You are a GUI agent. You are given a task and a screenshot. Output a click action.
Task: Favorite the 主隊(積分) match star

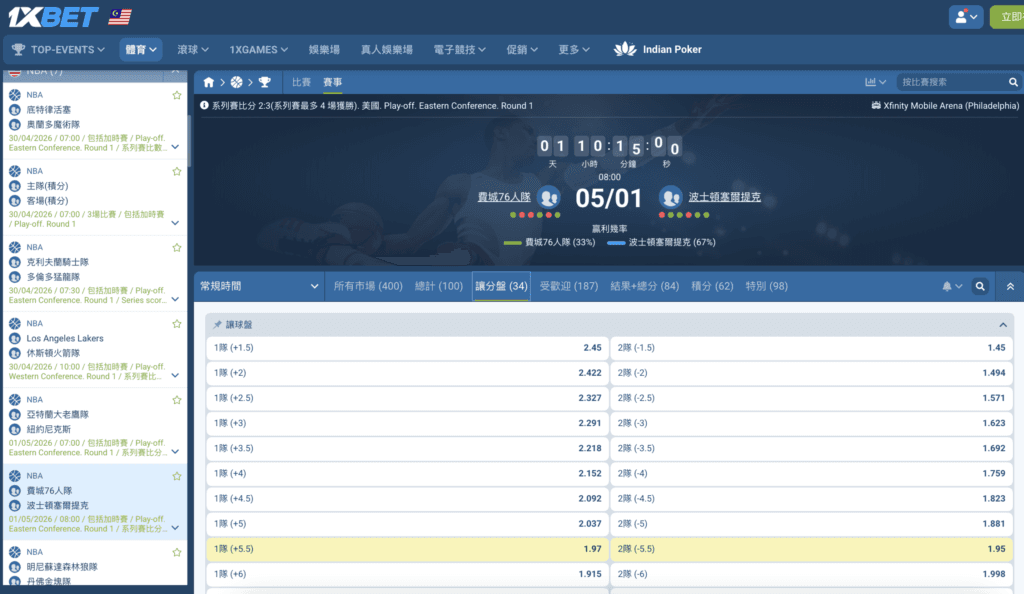click(176, 172)
